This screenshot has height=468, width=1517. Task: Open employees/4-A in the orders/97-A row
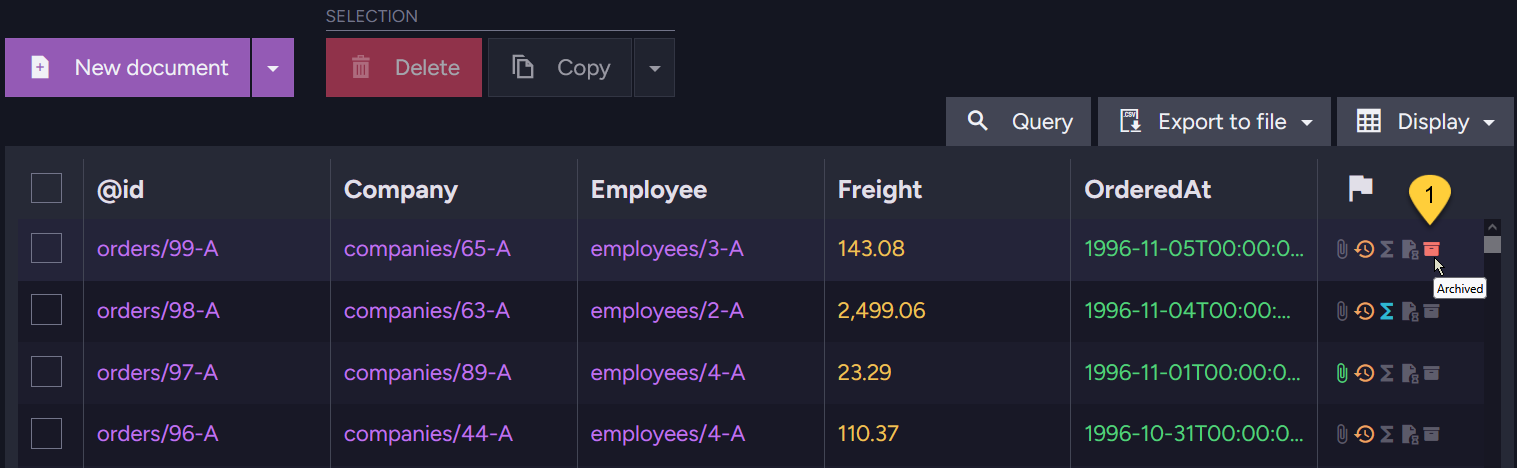tap(668, 373)
